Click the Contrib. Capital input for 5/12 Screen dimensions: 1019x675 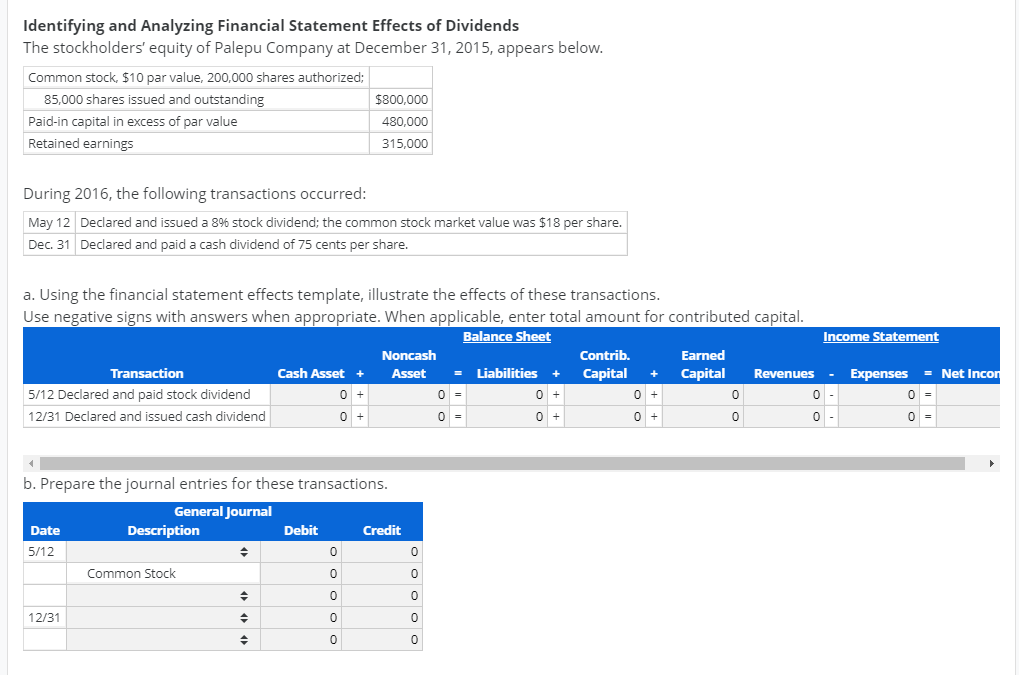(605, 394)
